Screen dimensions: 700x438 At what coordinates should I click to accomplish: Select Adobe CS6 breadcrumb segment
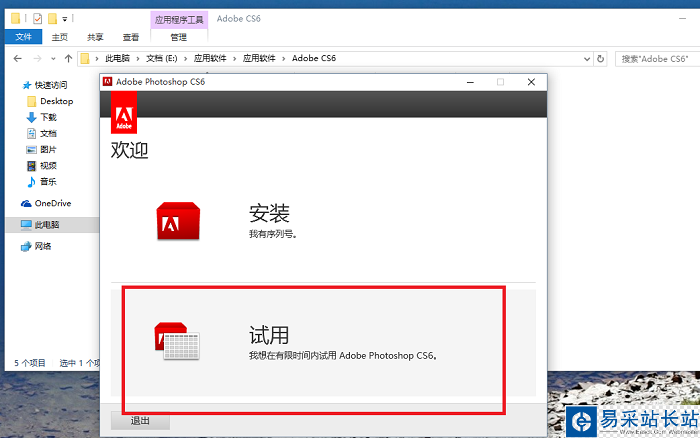click(x=314, y=58)
